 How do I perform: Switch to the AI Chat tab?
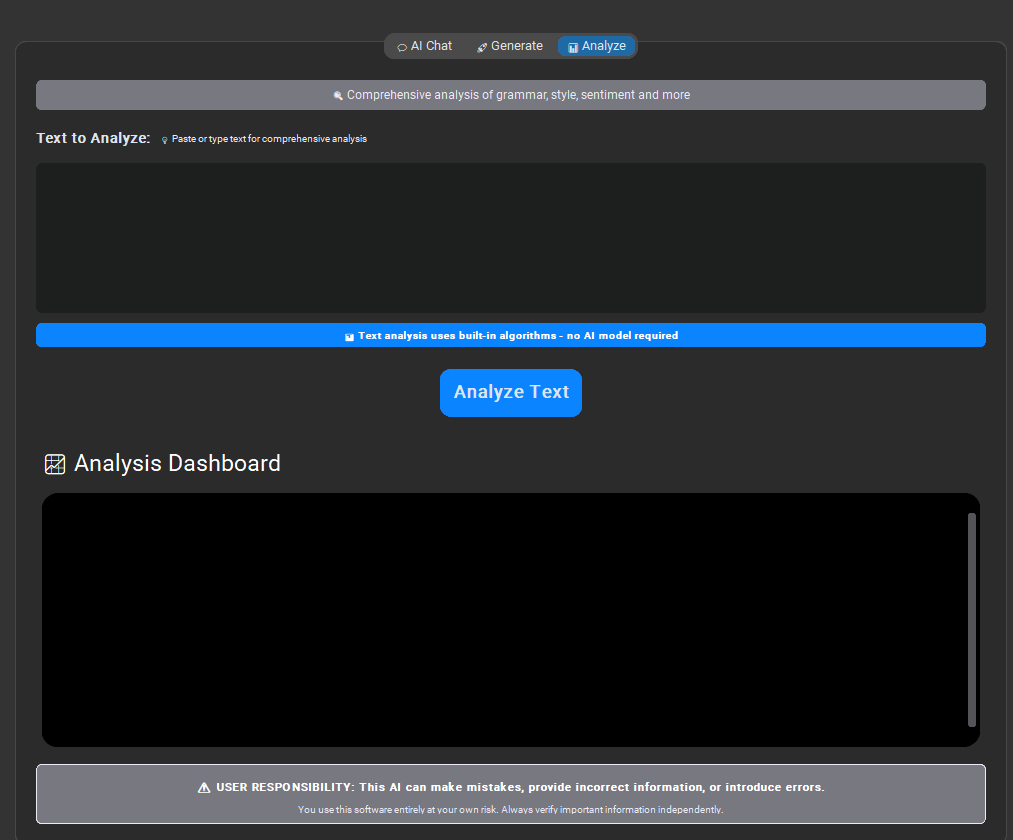coord(425,46)
